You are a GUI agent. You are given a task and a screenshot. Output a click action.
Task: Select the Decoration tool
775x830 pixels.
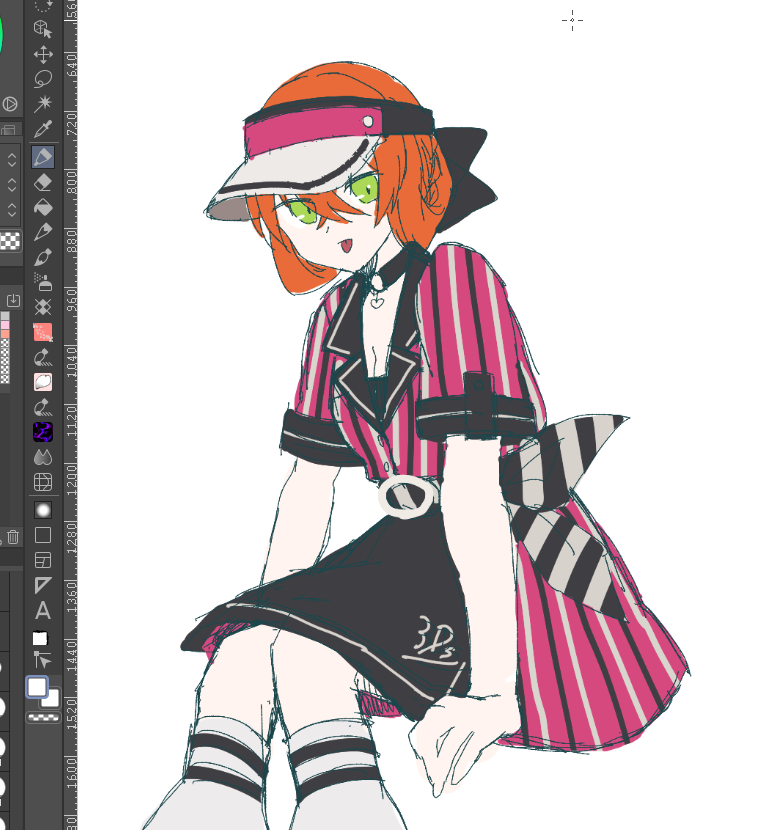point(43,307)
